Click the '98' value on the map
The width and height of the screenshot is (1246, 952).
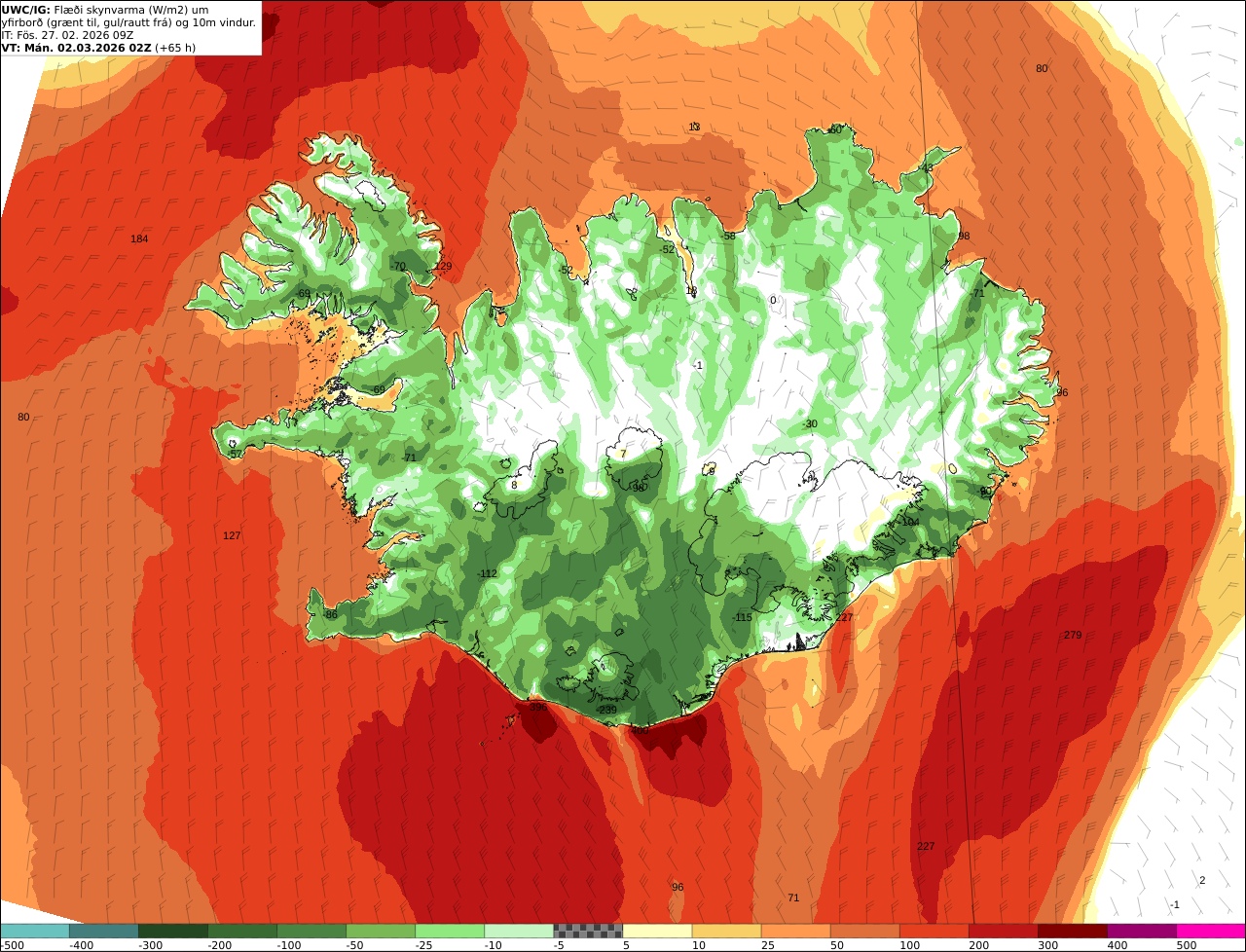[x=964, y=237]
